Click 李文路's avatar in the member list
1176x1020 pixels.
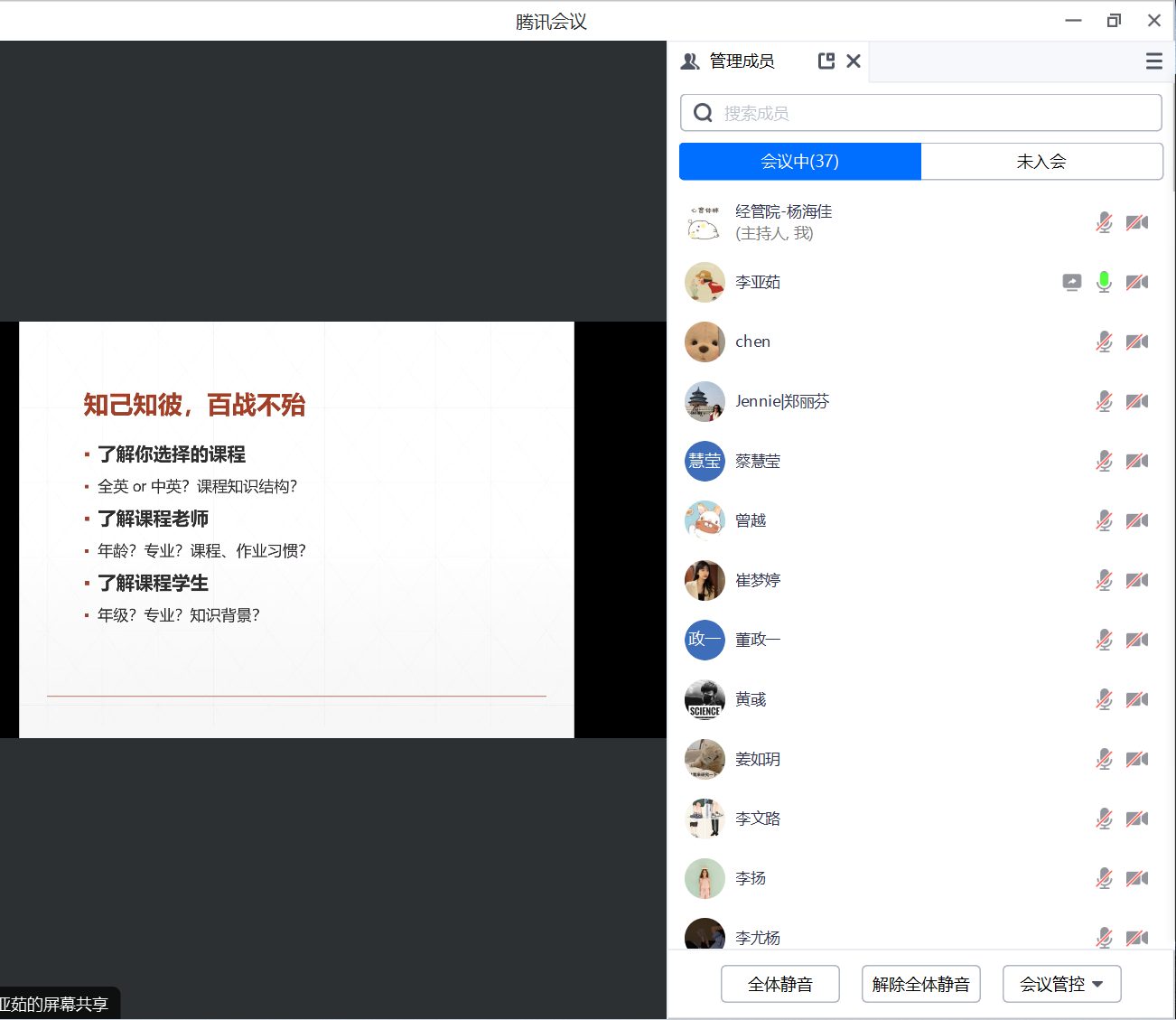click(x=705, y=819)
